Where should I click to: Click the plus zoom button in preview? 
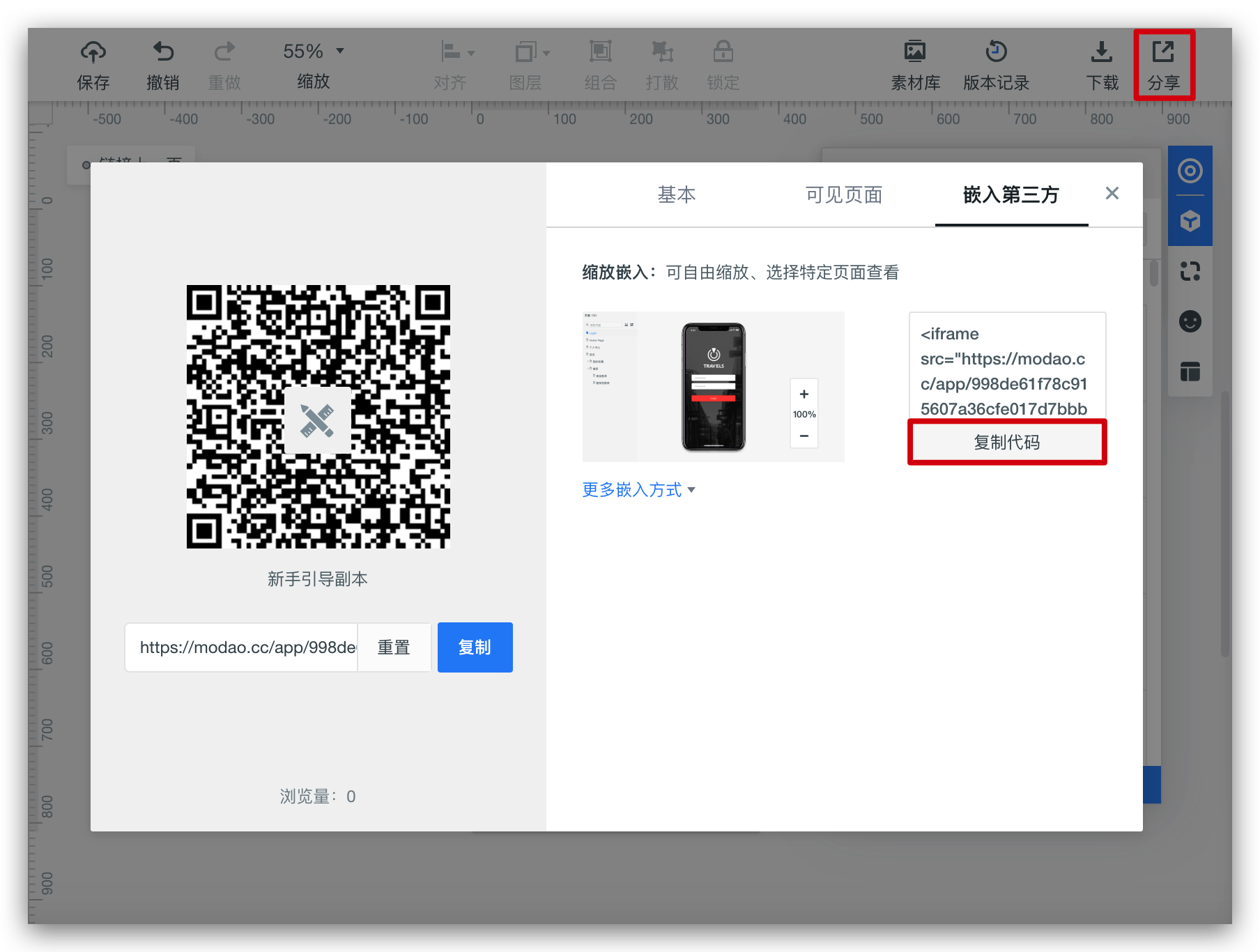804,394
